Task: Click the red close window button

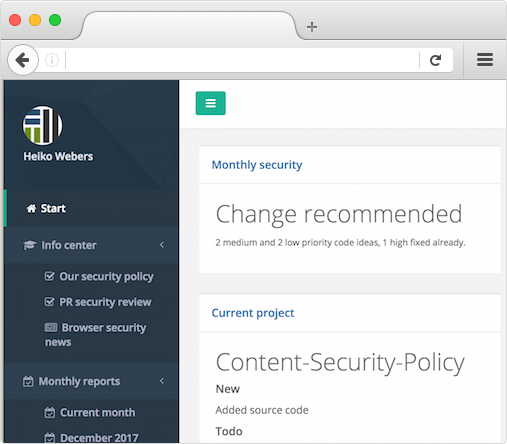Action: click(15, 20)
